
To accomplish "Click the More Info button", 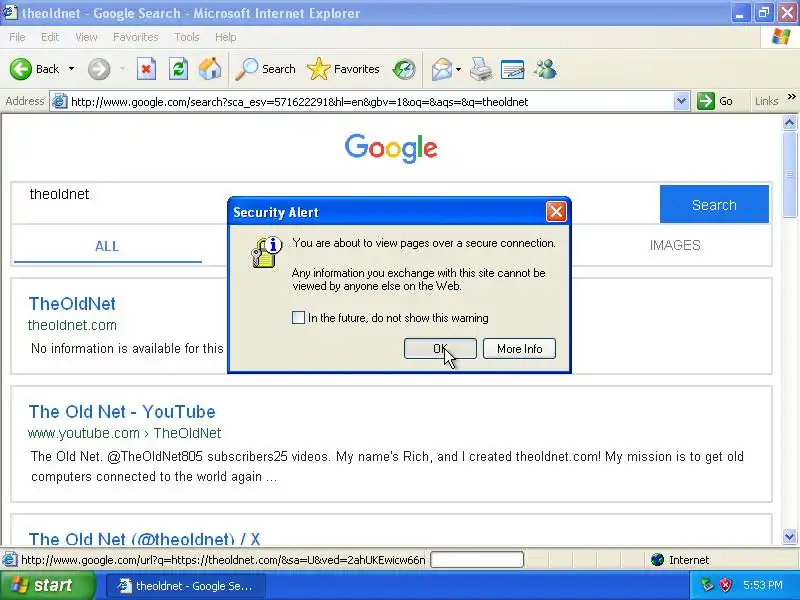I will pyautogui.click(x=519, y=348).
